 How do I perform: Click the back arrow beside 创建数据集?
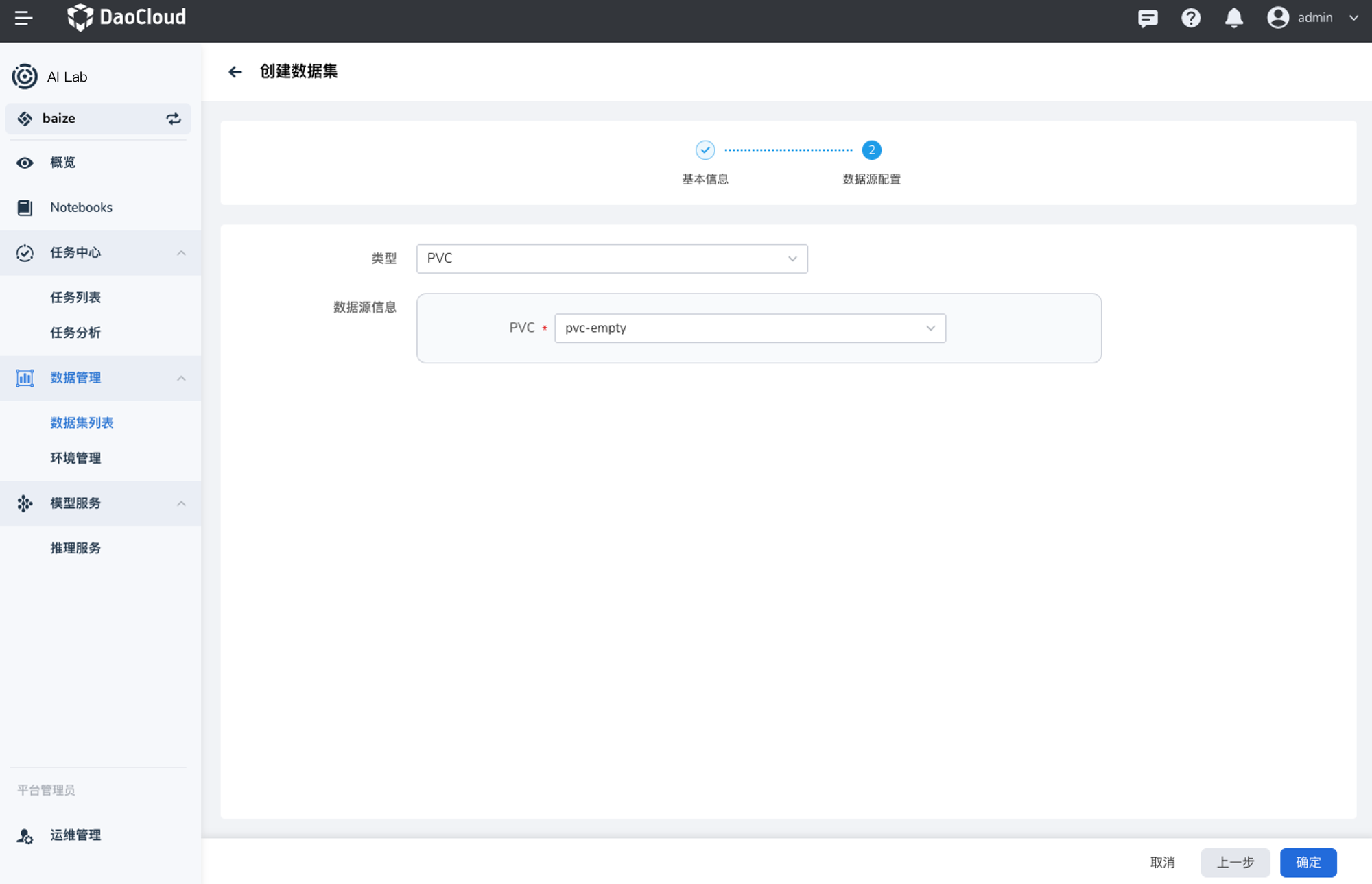pos(235,72)
